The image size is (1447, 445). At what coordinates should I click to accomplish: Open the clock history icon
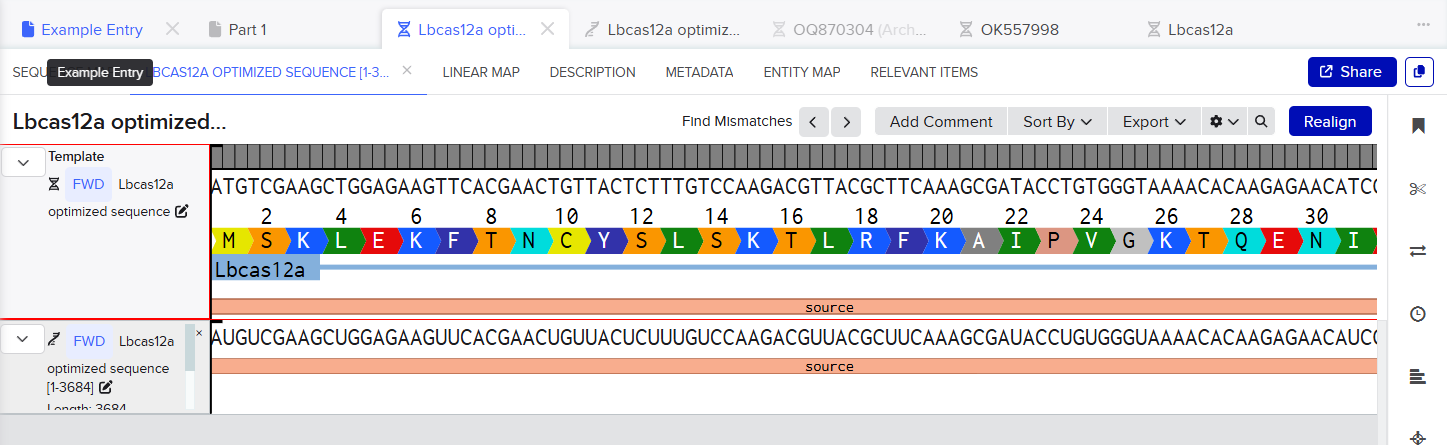(x=1417, y=314)
